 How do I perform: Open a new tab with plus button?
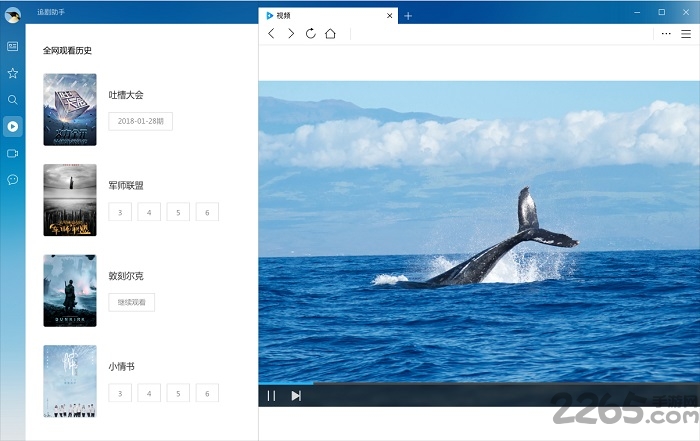[408, 15]
